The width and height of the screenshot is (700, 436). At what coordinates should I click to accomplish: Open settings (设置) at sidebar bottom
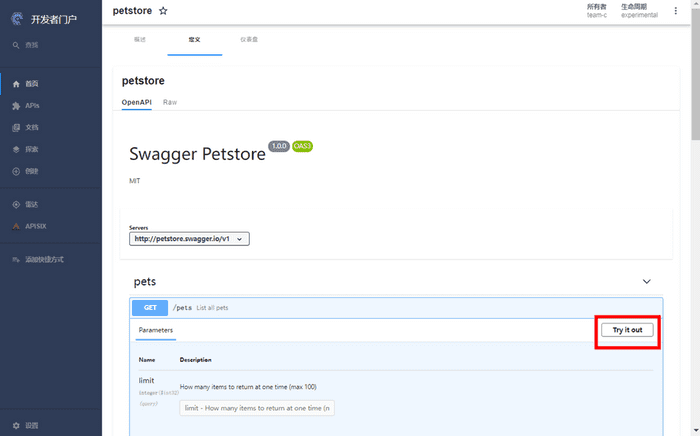pos(25,426)
